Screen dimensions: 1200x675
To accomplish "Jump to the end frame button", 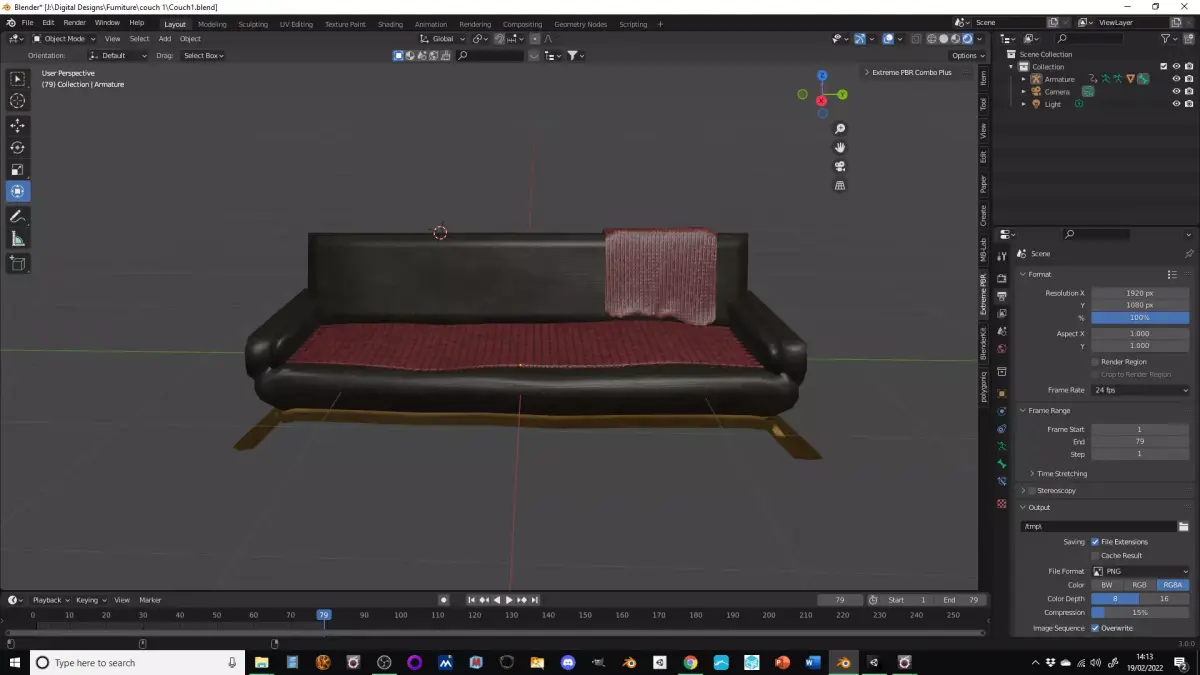I will (536, 600).
